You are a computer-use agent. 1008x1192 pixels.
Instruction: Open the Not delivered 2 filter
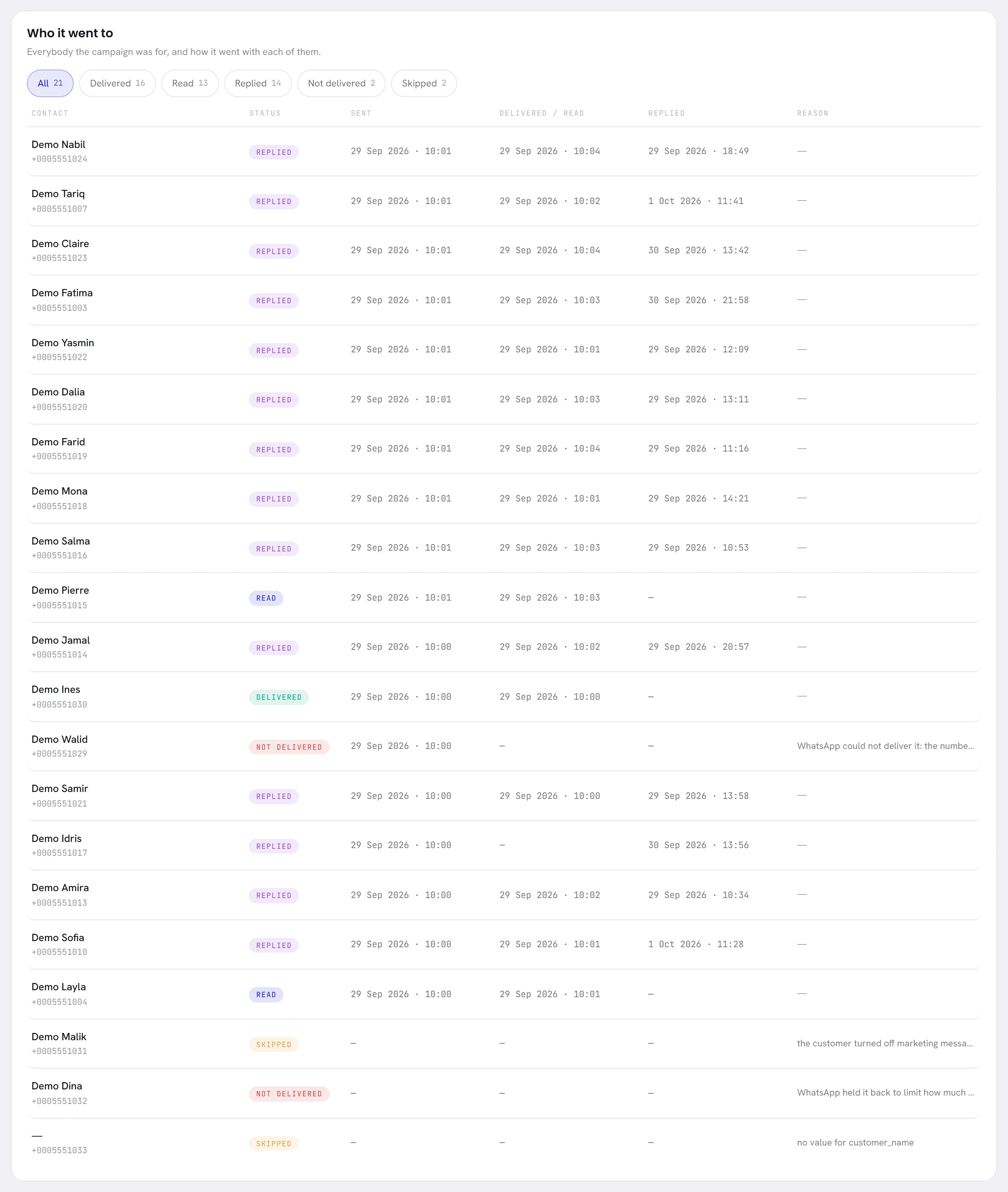341,83
